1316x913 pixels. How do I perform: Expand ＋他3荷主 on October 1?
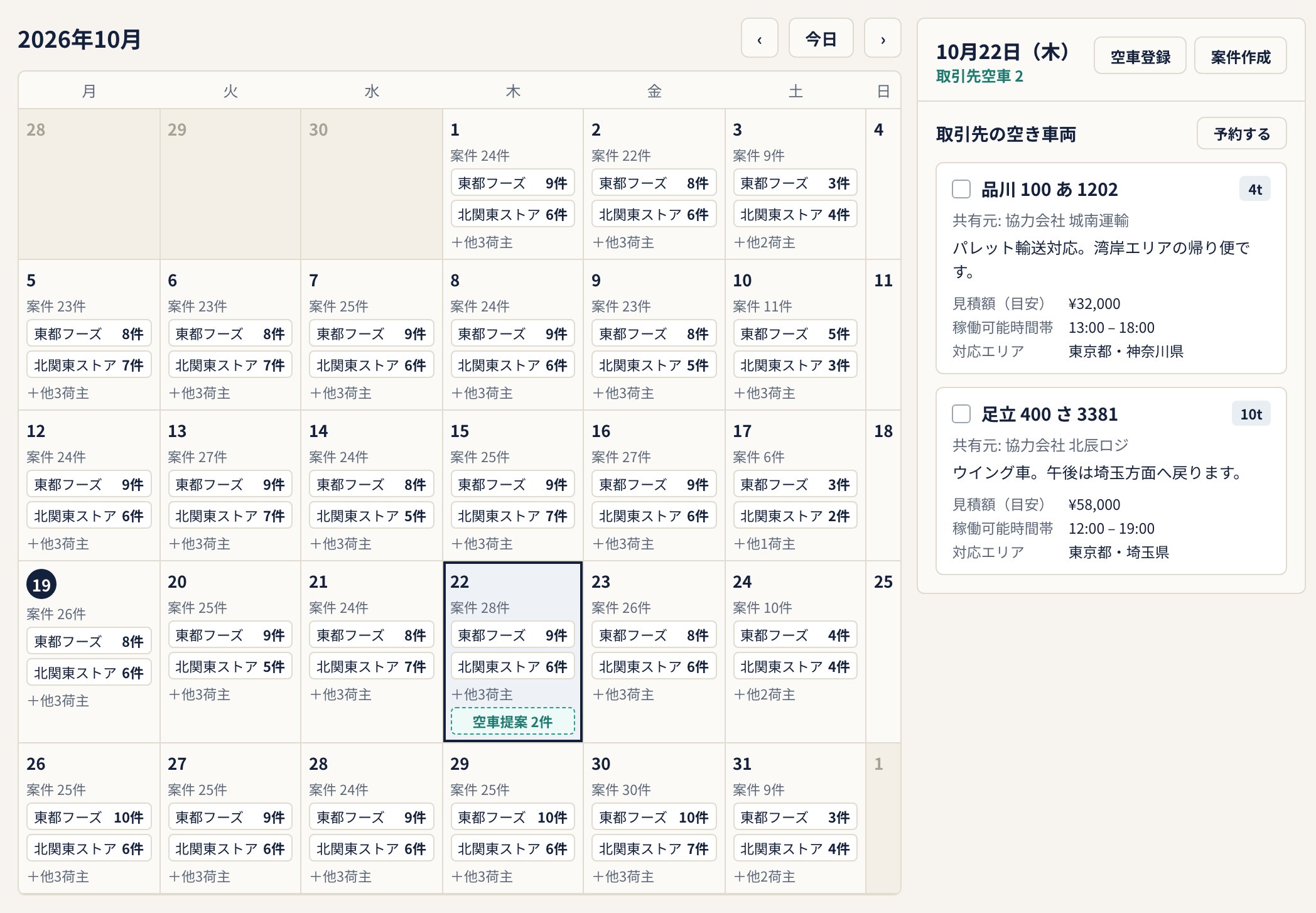pyautogui.click(x=482, y=242)
